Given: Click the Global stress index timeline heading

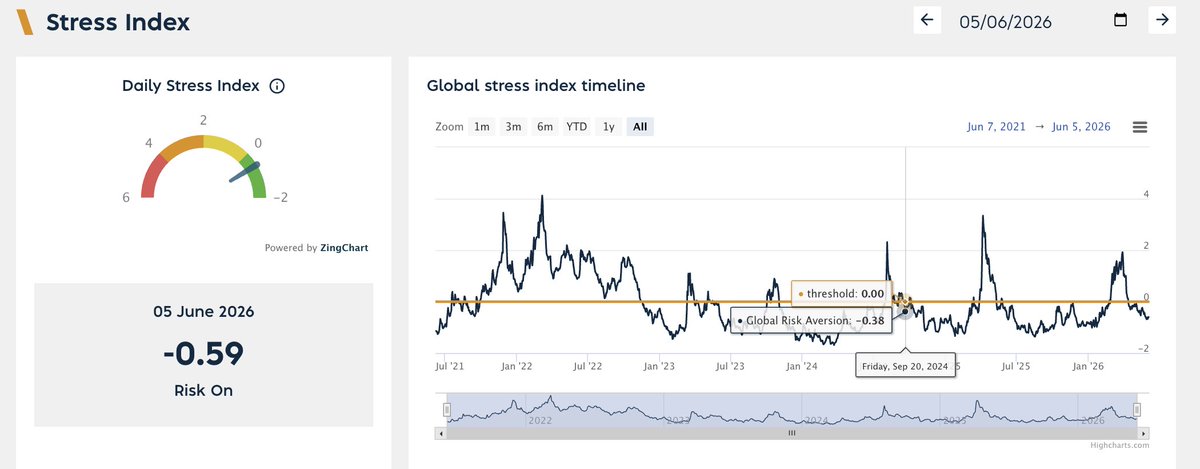Looking at the screenshot, I should [x=536, y=85].
